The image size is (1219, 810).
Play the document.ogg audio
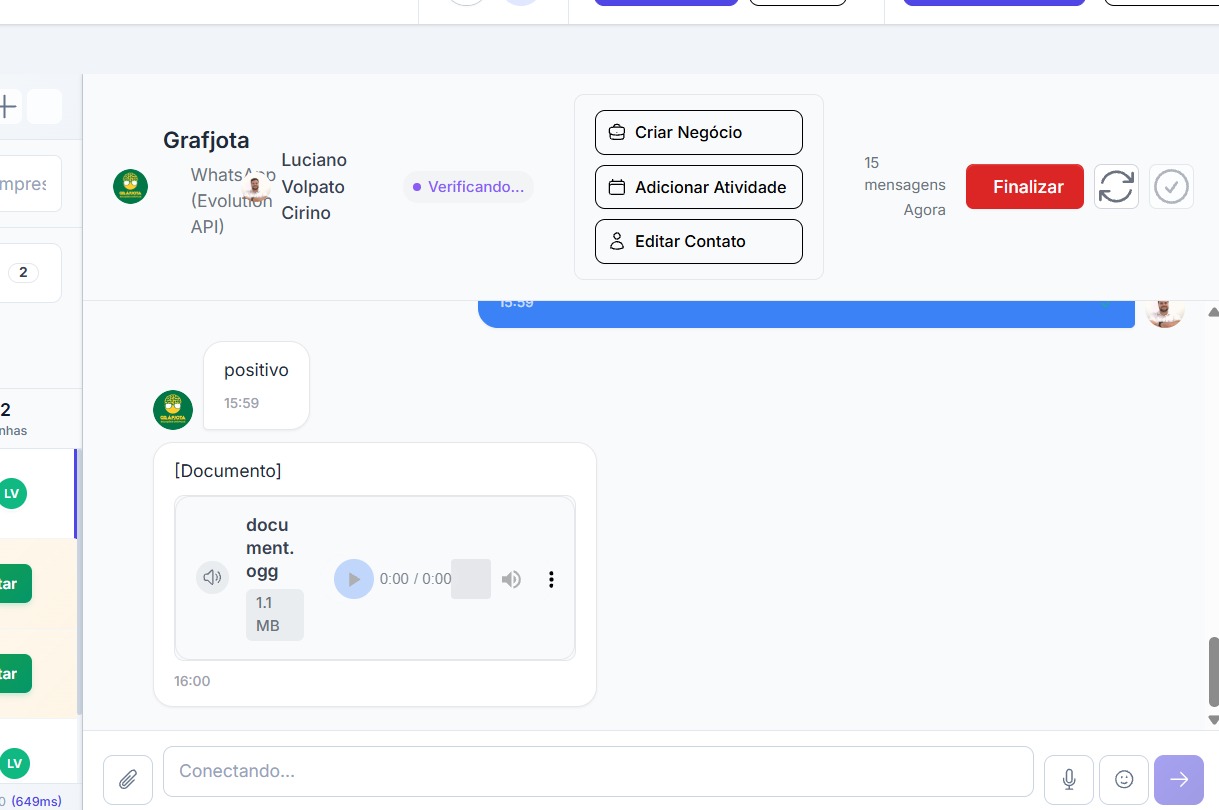pyautogui.click(x=353, y=579)
